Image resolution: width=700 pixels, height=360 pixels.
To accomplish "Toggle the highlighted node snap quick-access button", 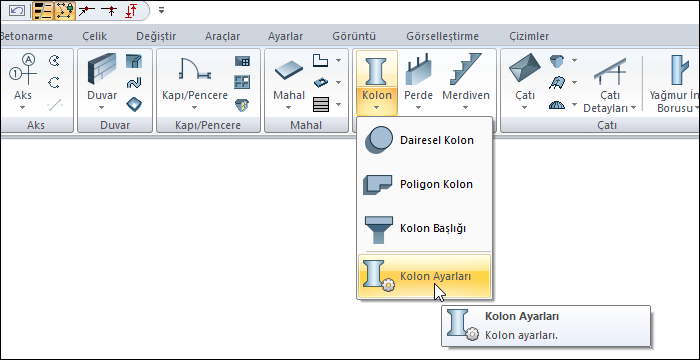I will click(x=64, y=11).
